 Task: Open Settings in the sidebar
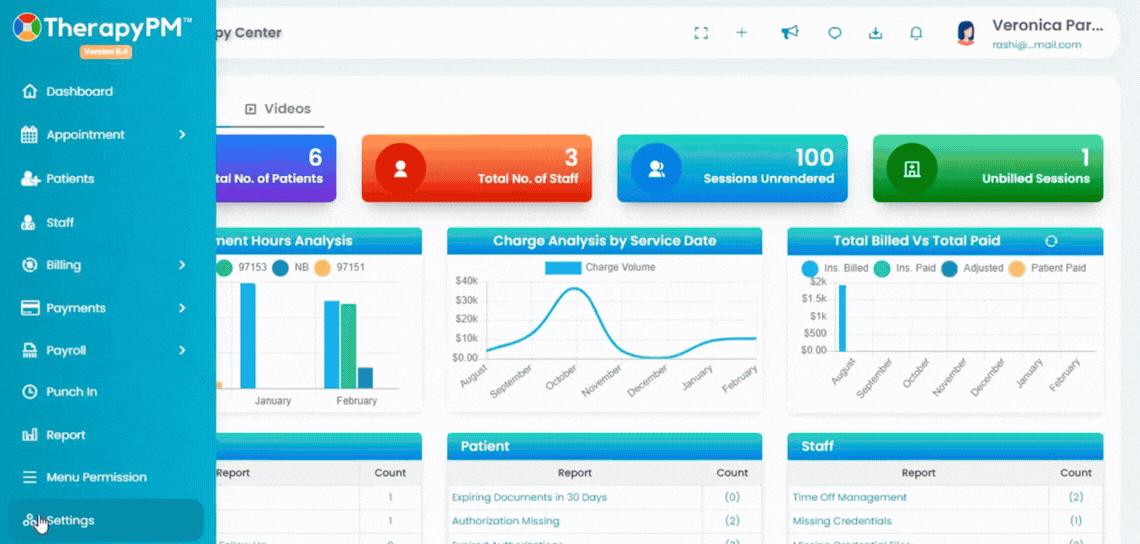[106, 521]
